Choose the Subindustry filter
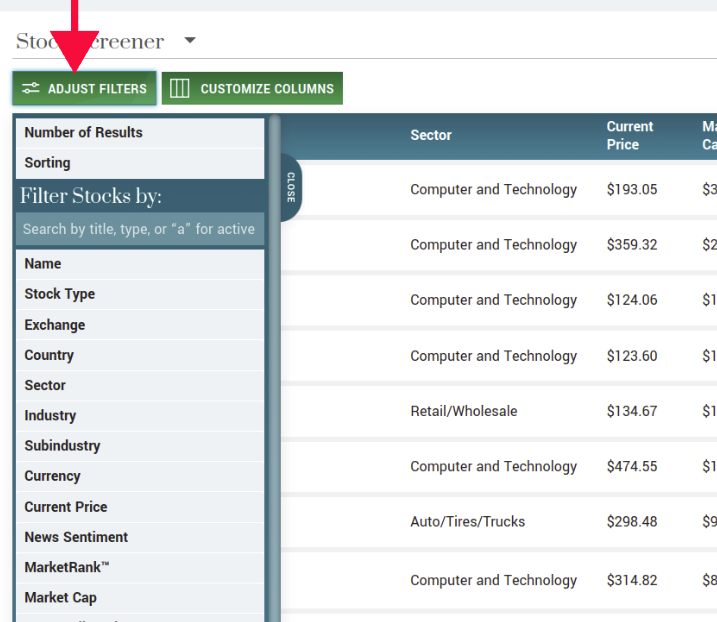This screenshot has width=717, height=622. pyautogui.click(x=62, y=446)
